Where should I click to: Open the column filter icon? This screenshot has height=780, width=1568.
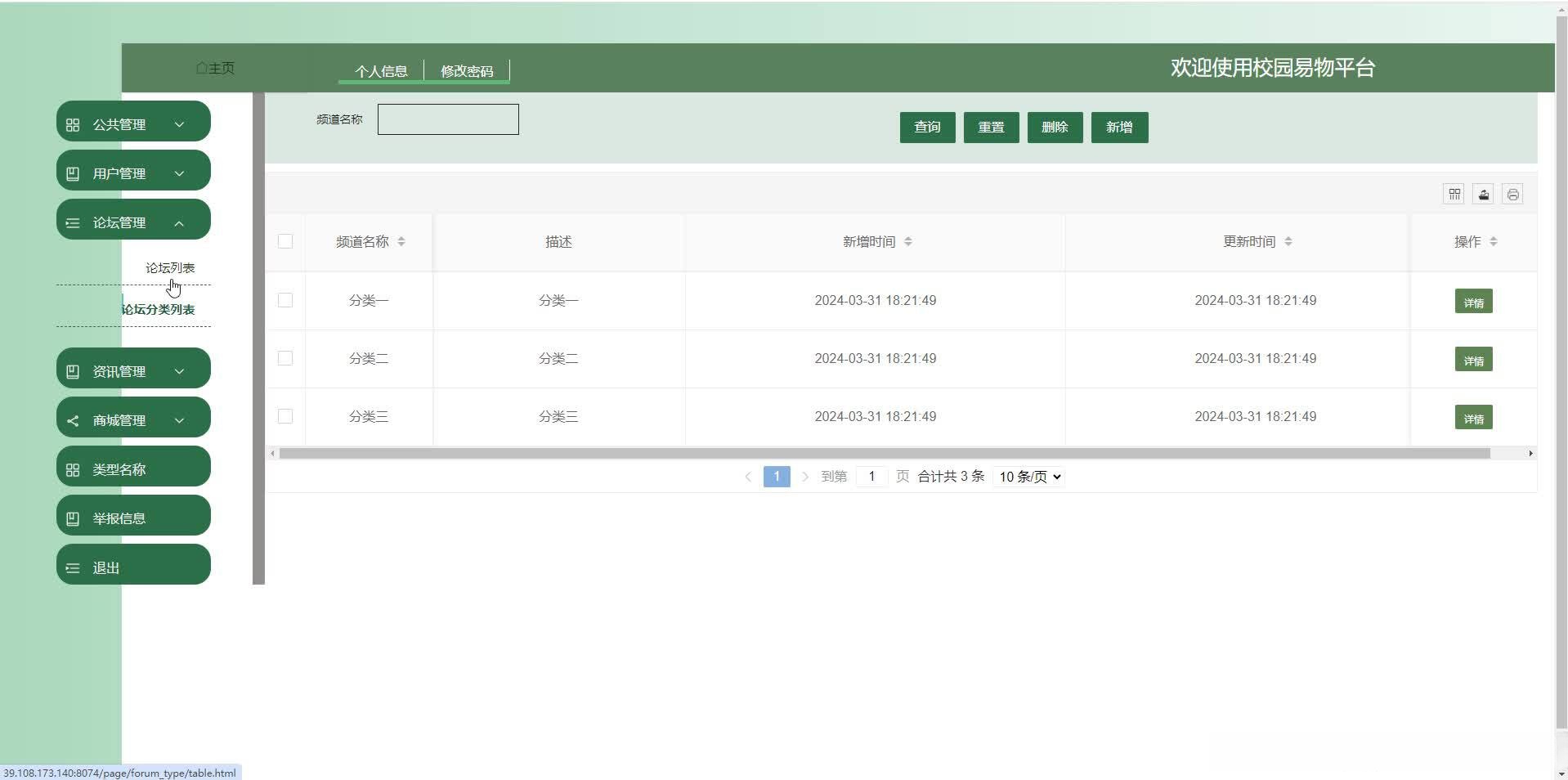[1454, 194]
